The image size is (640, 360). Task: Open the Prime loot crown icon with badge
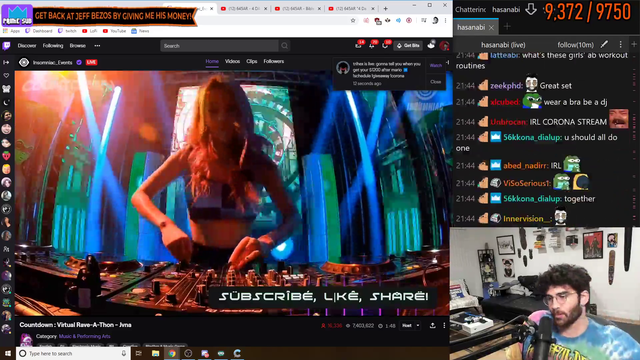[x=358, y=45]
